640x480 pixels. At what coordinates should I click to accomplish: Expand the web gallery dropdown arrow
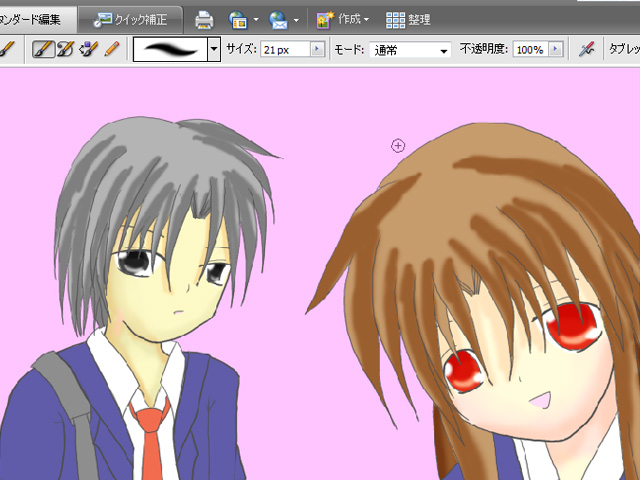pyautogui.click(x=256, y=20)
